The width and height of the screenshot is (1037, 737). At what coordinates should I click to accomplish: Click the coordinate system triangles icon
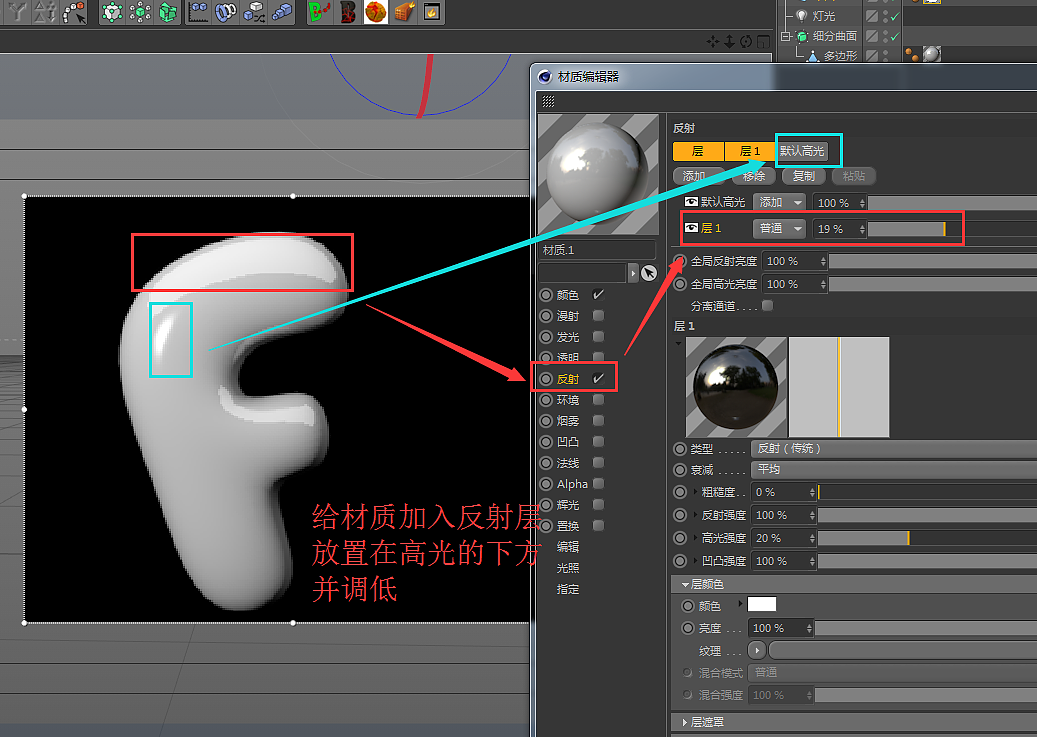45,11
